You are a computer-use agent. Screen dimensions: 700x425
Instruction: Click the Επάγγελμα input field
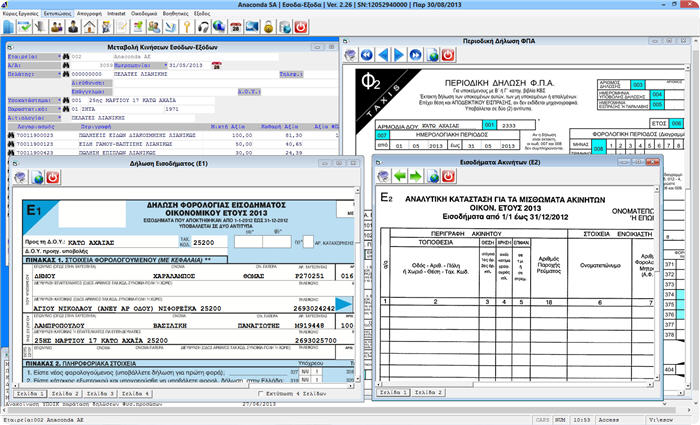[x=174, y=92]
